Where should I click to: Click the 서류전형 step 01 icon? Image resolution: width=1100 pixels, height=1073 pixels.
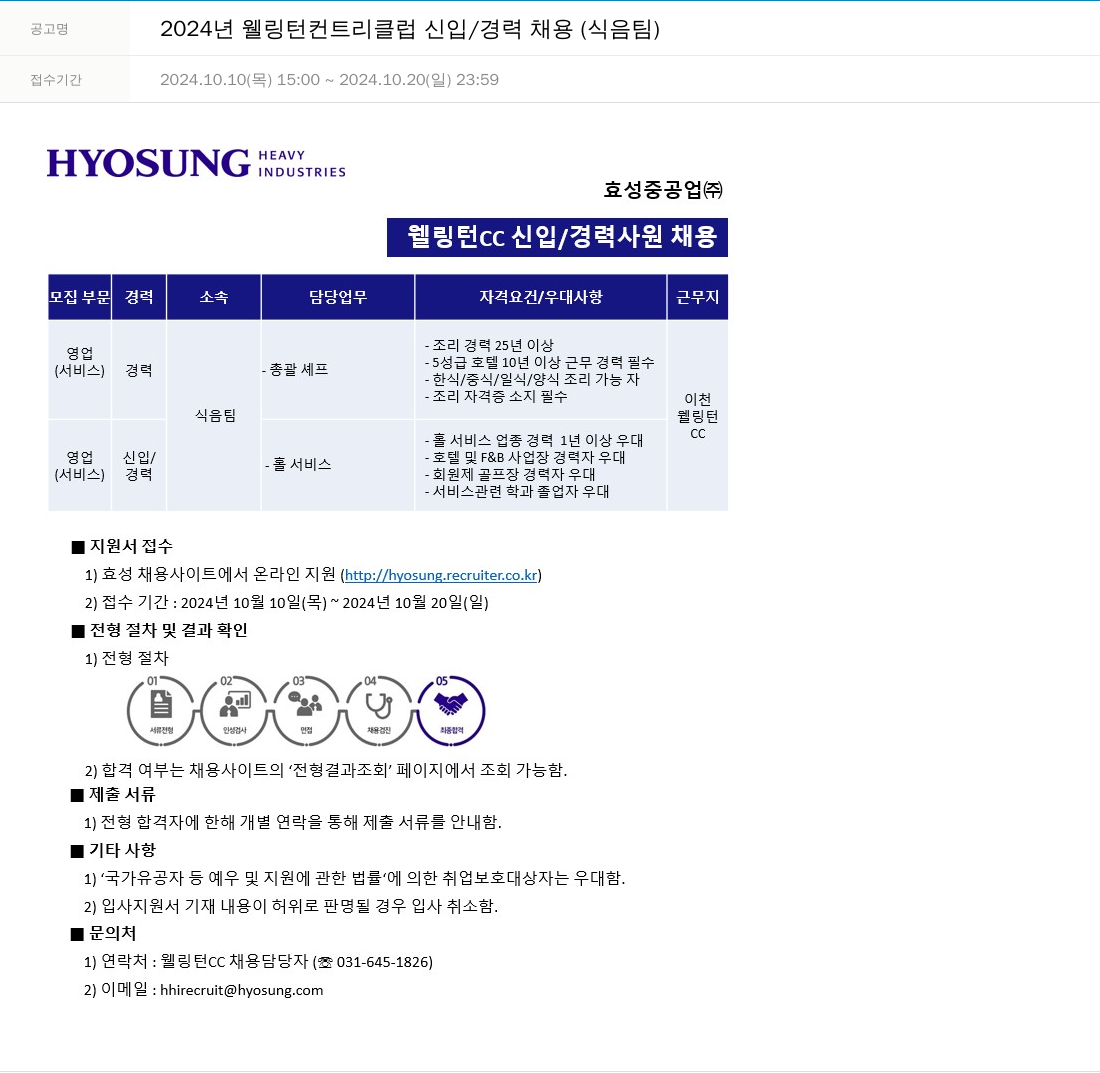pos(161,710)
